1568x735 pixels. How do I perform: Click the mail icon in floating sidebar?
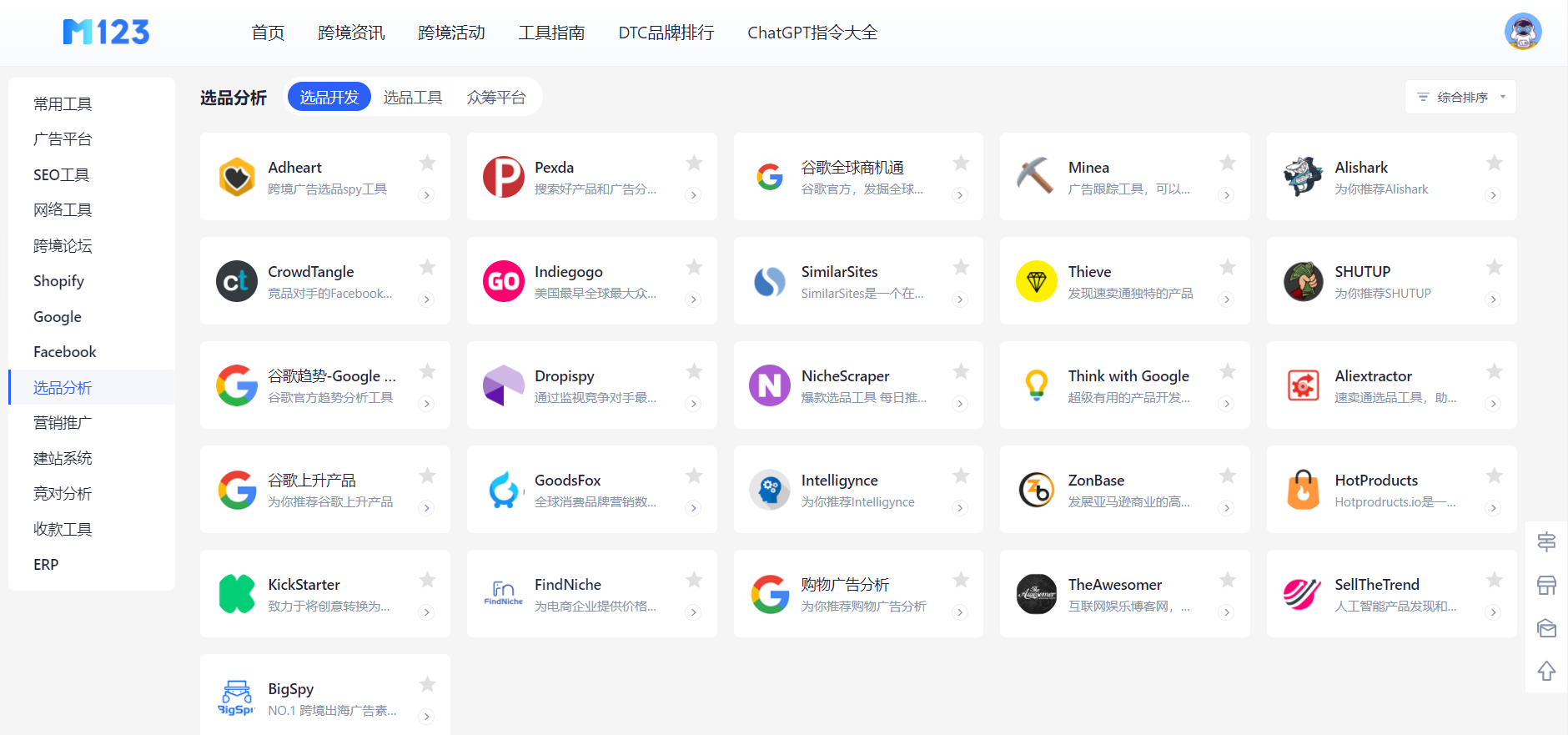coord(1546,628)
